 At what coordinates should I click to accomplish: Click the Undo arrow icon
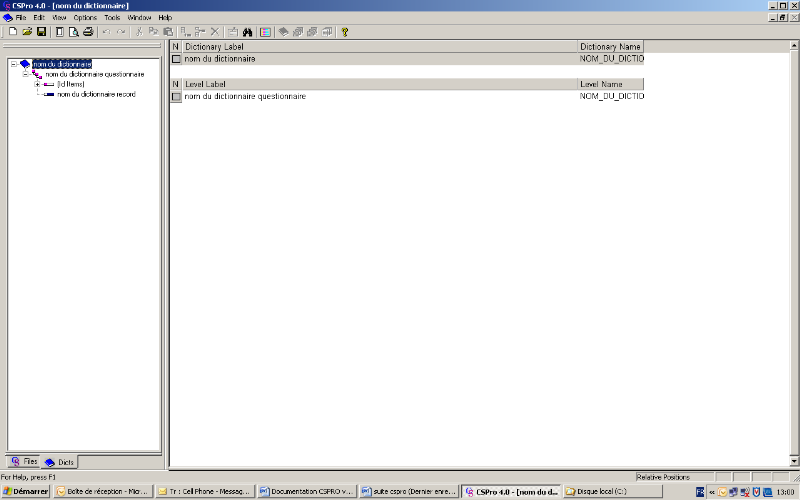tap(106, 32)
